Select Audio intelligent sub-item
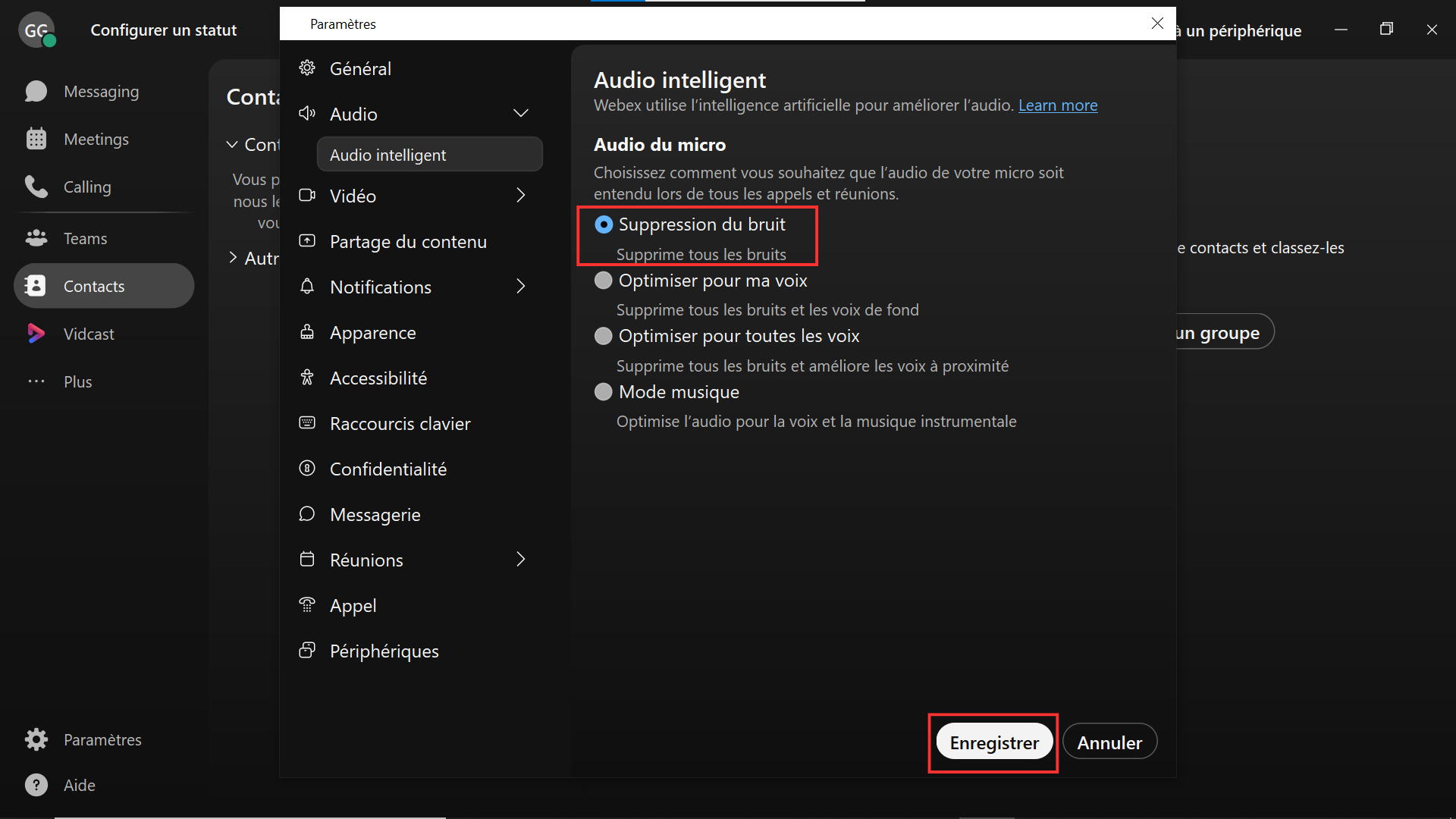The width and height of the screenshot is (1456, 819). [x=430, y=155]
